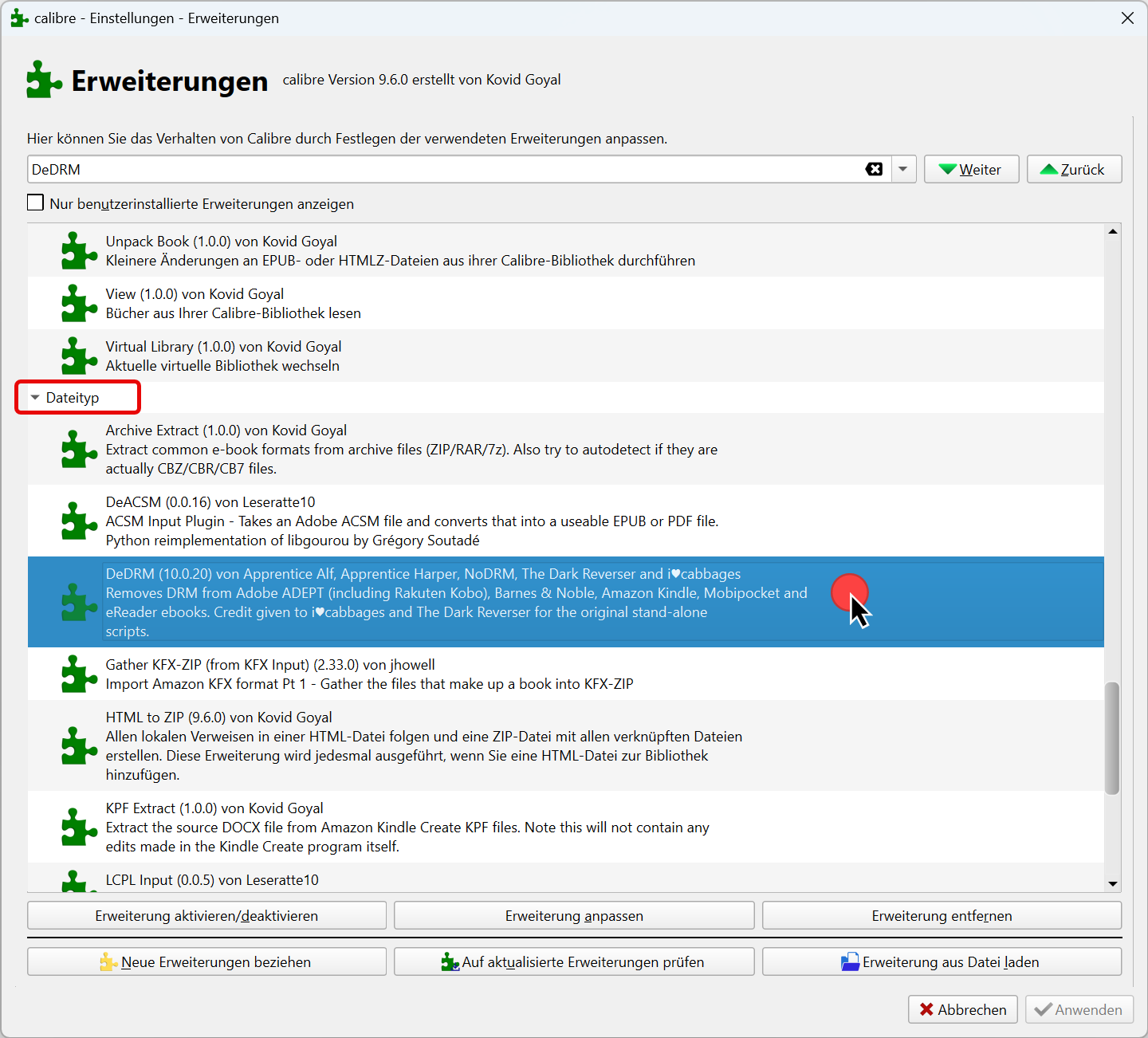The image size is (1148, 1038).
Task: Select the View (1.0.0) von Kovid Goyal entry
Action: [x=566, y=303]
